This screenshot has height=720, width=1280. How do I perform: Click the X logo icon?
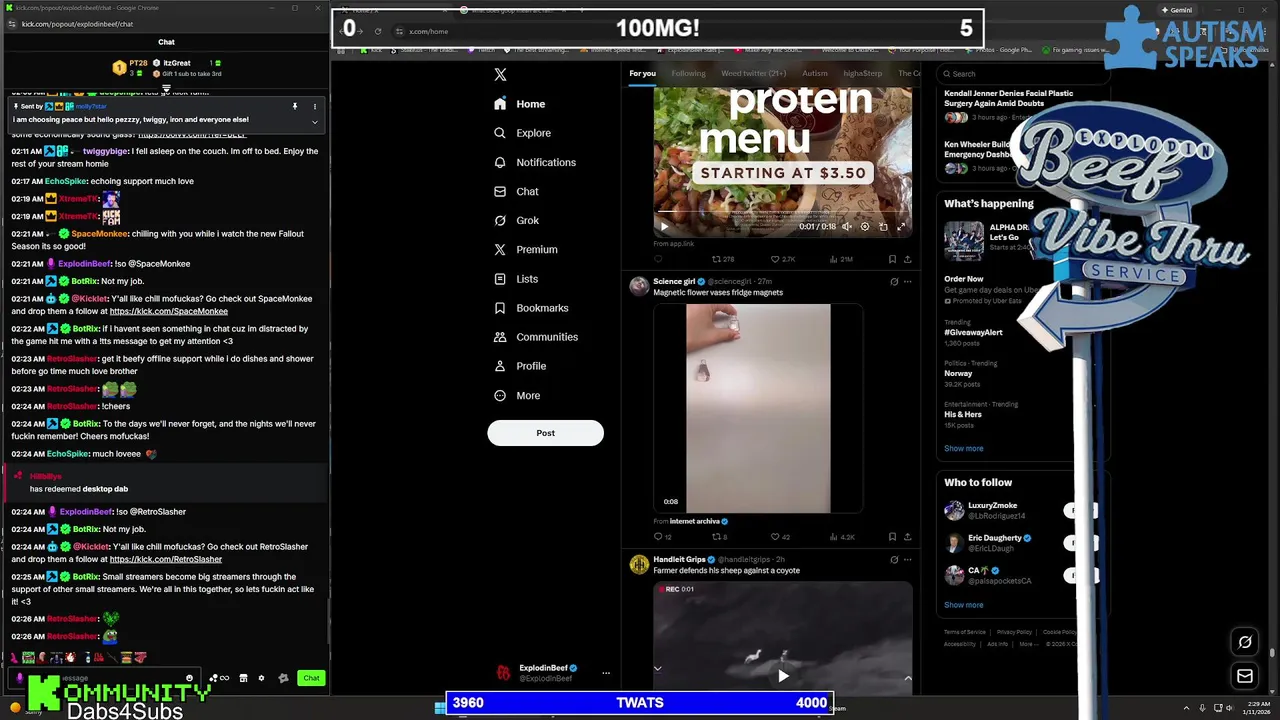tap(500, 75)
